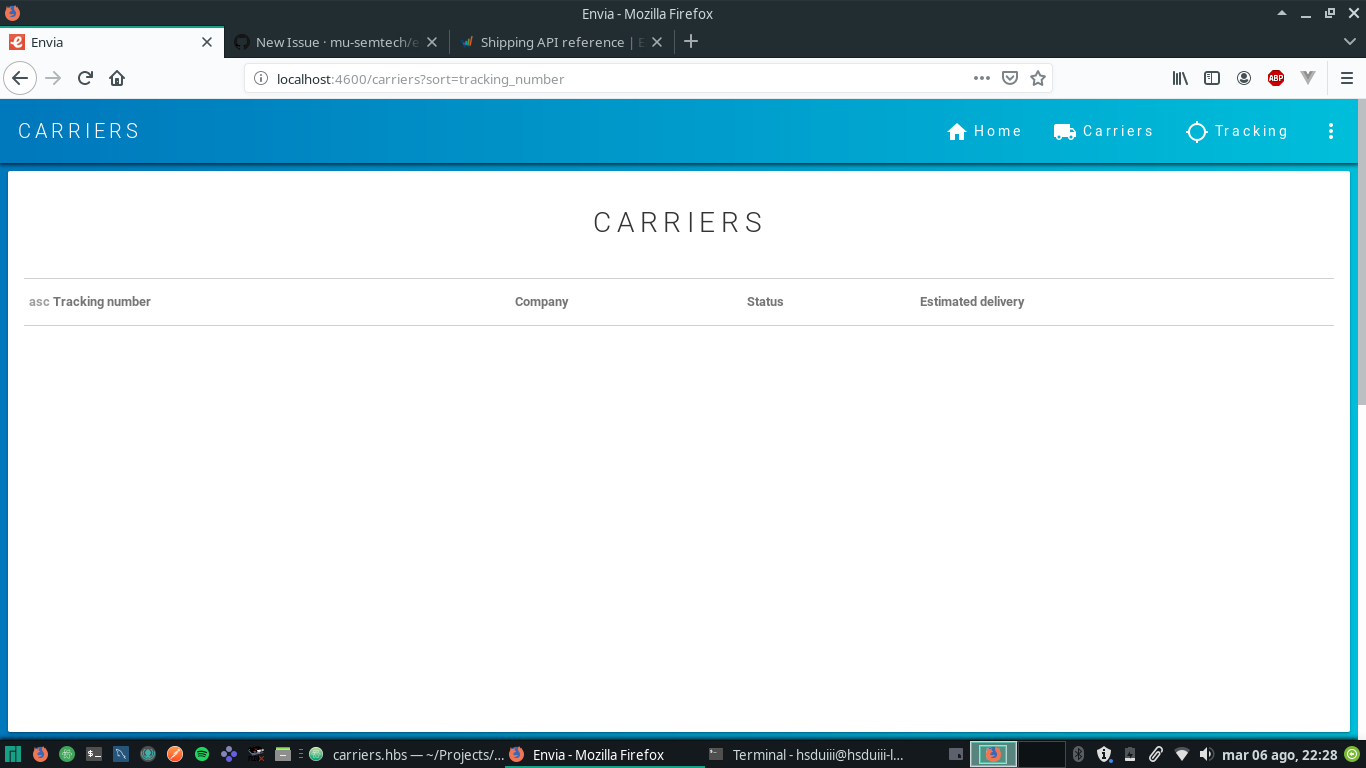
Task: Click the security shield tray icon
Action: click(1104, 755)
